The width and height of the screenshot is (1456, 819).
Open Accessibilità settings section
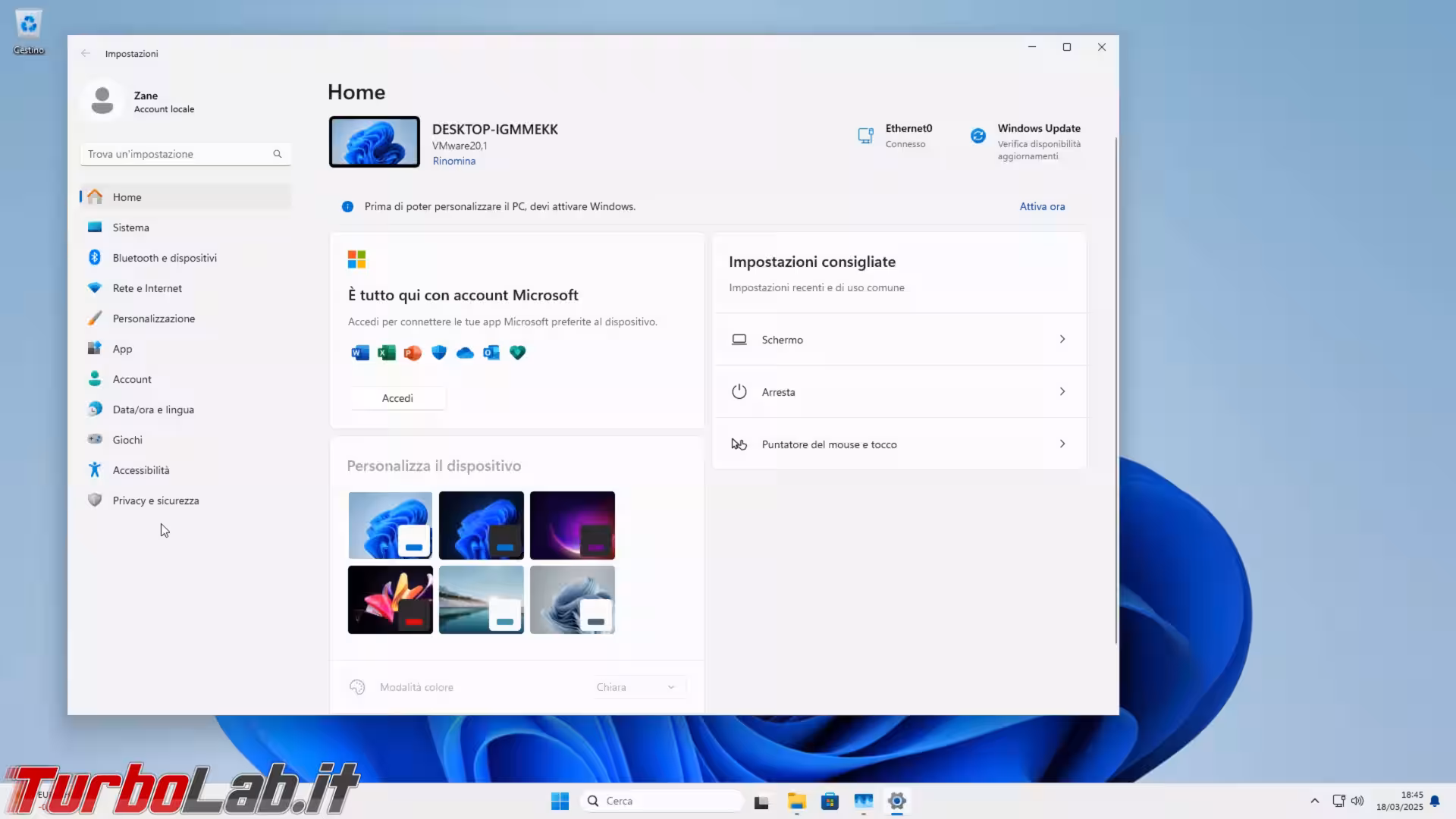[141, 470]
